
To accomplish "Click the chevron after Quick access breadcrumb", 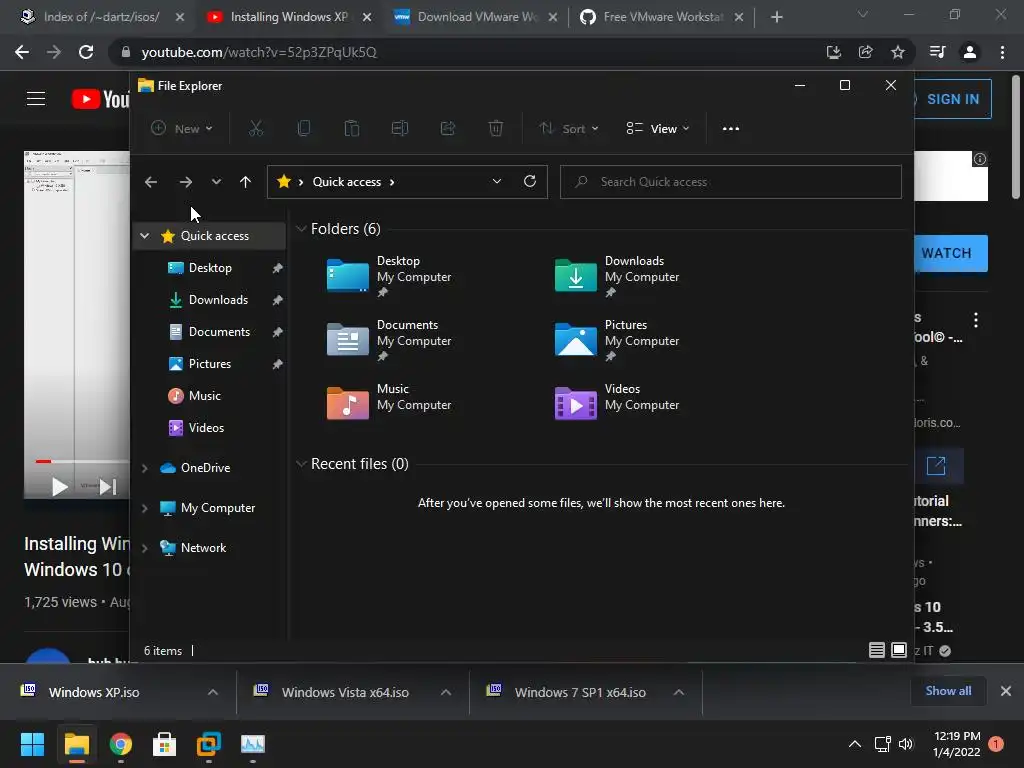I will click(392, 182).
